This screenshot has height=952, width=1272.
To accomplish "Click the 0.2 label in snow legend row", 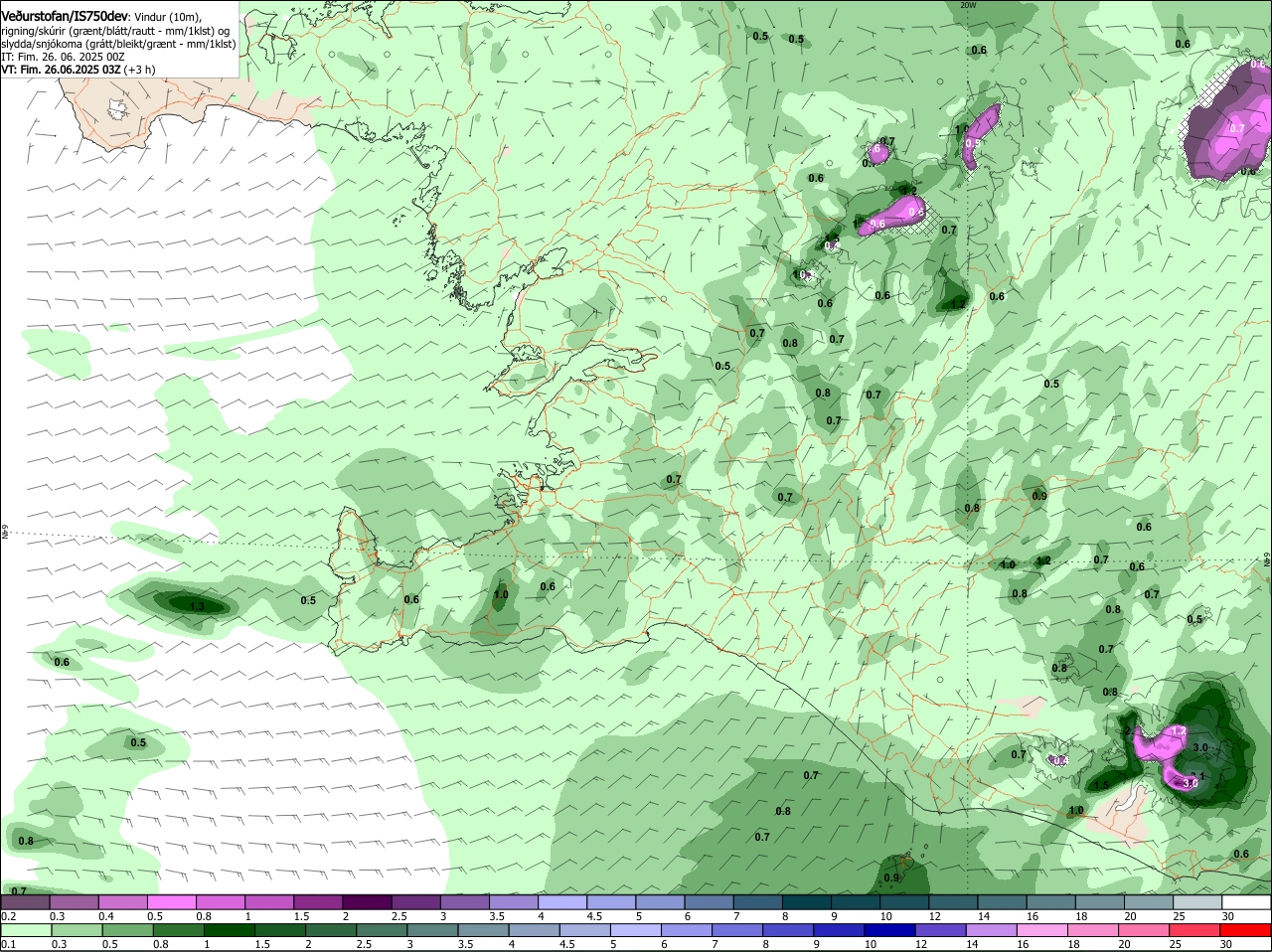I will 8,916.
